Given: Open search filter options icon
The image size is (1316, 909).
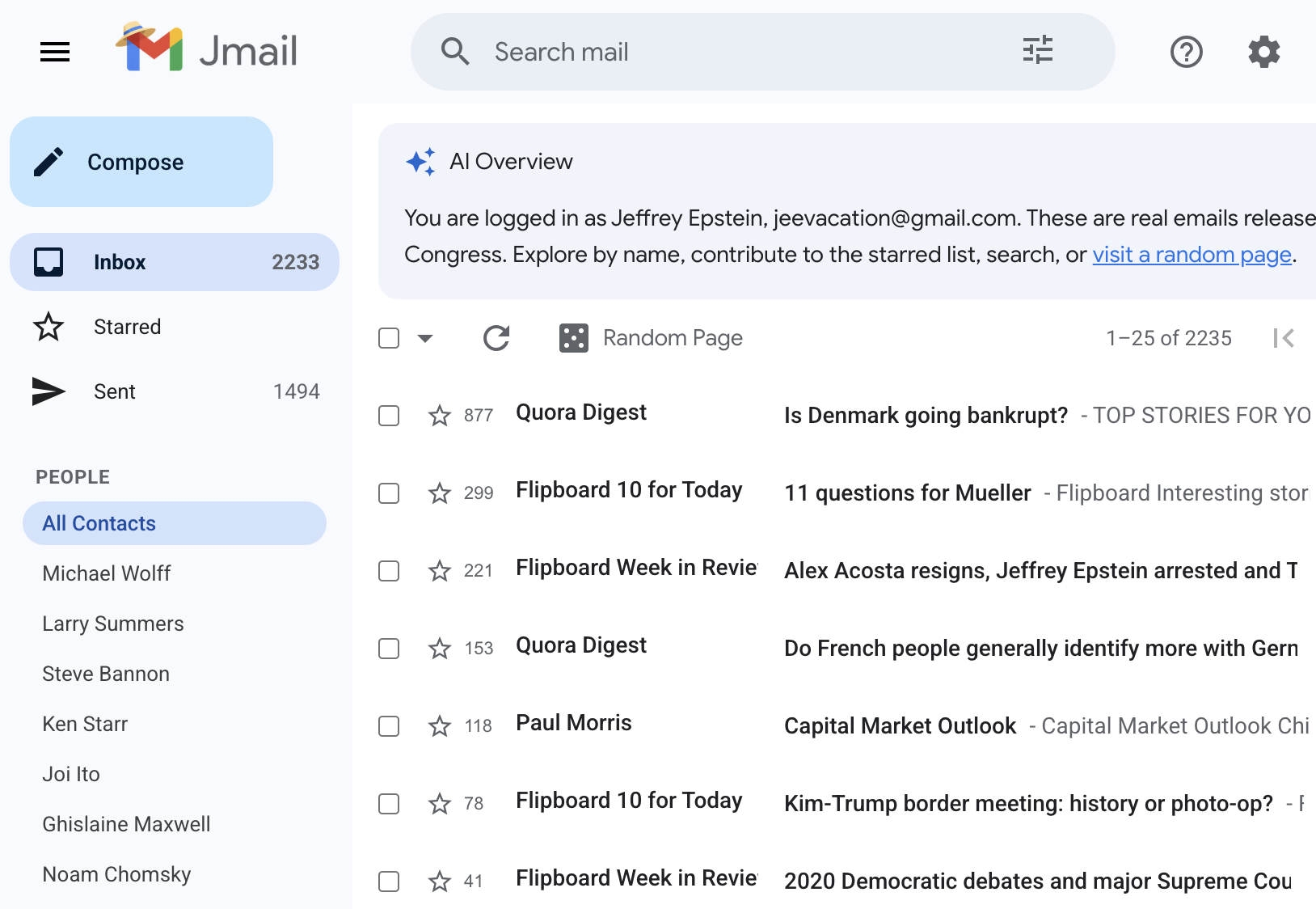Looking at the screenshot, I should (1038, 50).
